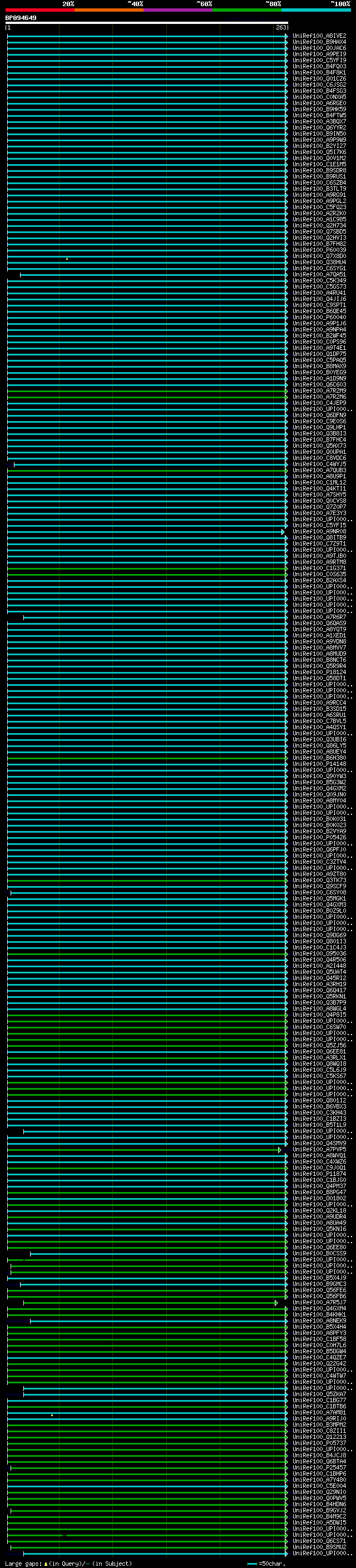Image resolution: width=356 pixels, height=1568 pixels.
Task: Open UniRef100_Q22G42 hit
Action: [319, 1364]
